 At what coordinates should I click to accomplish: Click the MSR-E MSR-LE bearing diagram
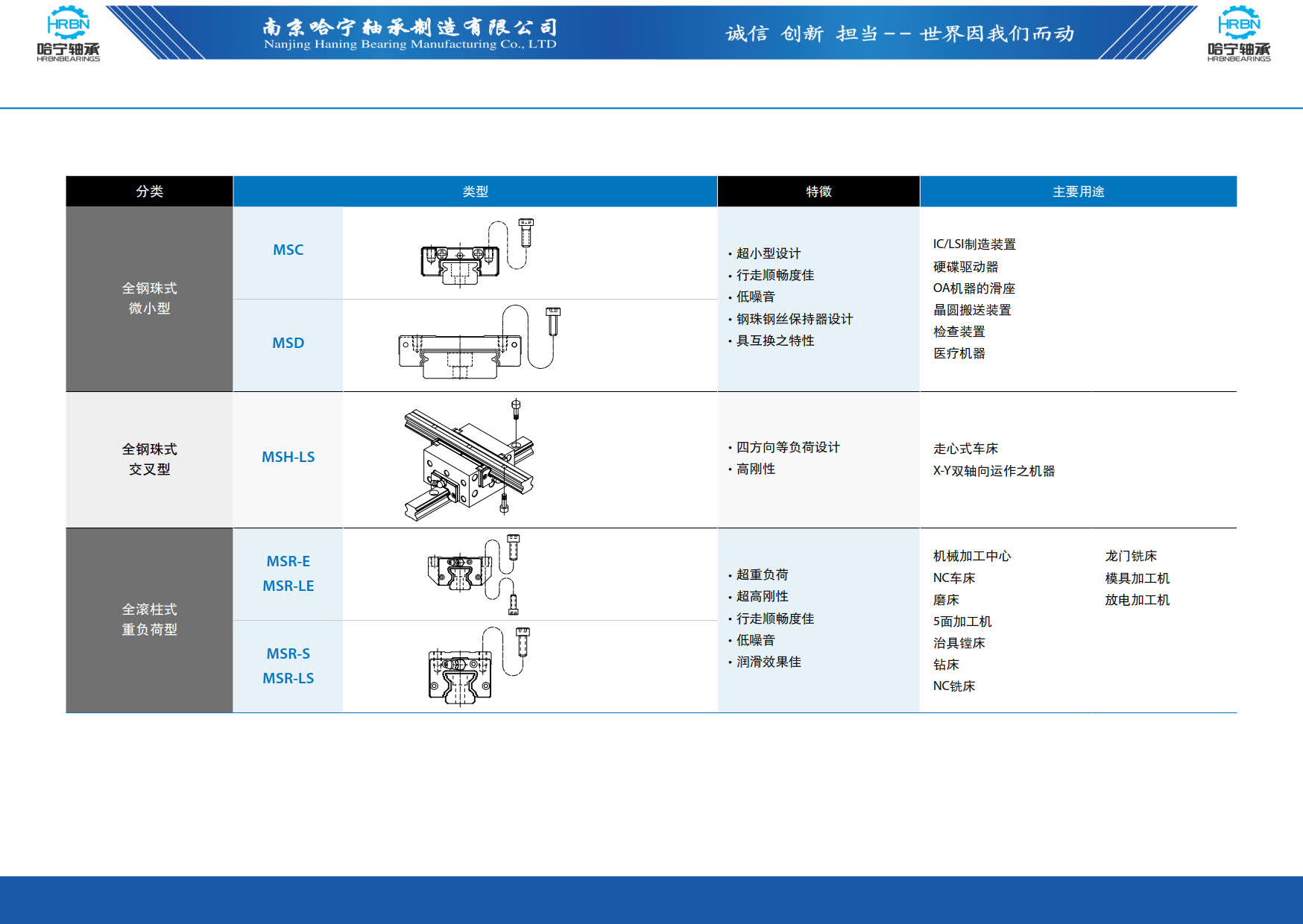coord(474,574)
